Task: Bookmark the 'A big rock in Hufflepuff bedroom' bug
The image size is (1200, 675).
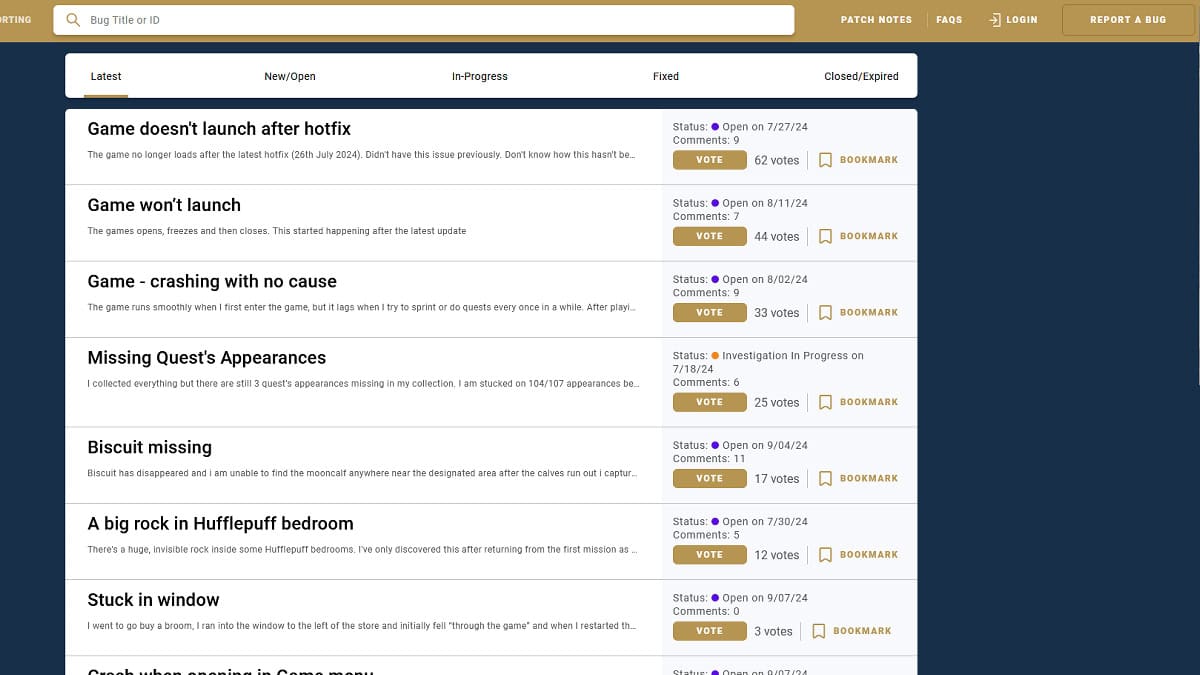Action: point(857,554)
